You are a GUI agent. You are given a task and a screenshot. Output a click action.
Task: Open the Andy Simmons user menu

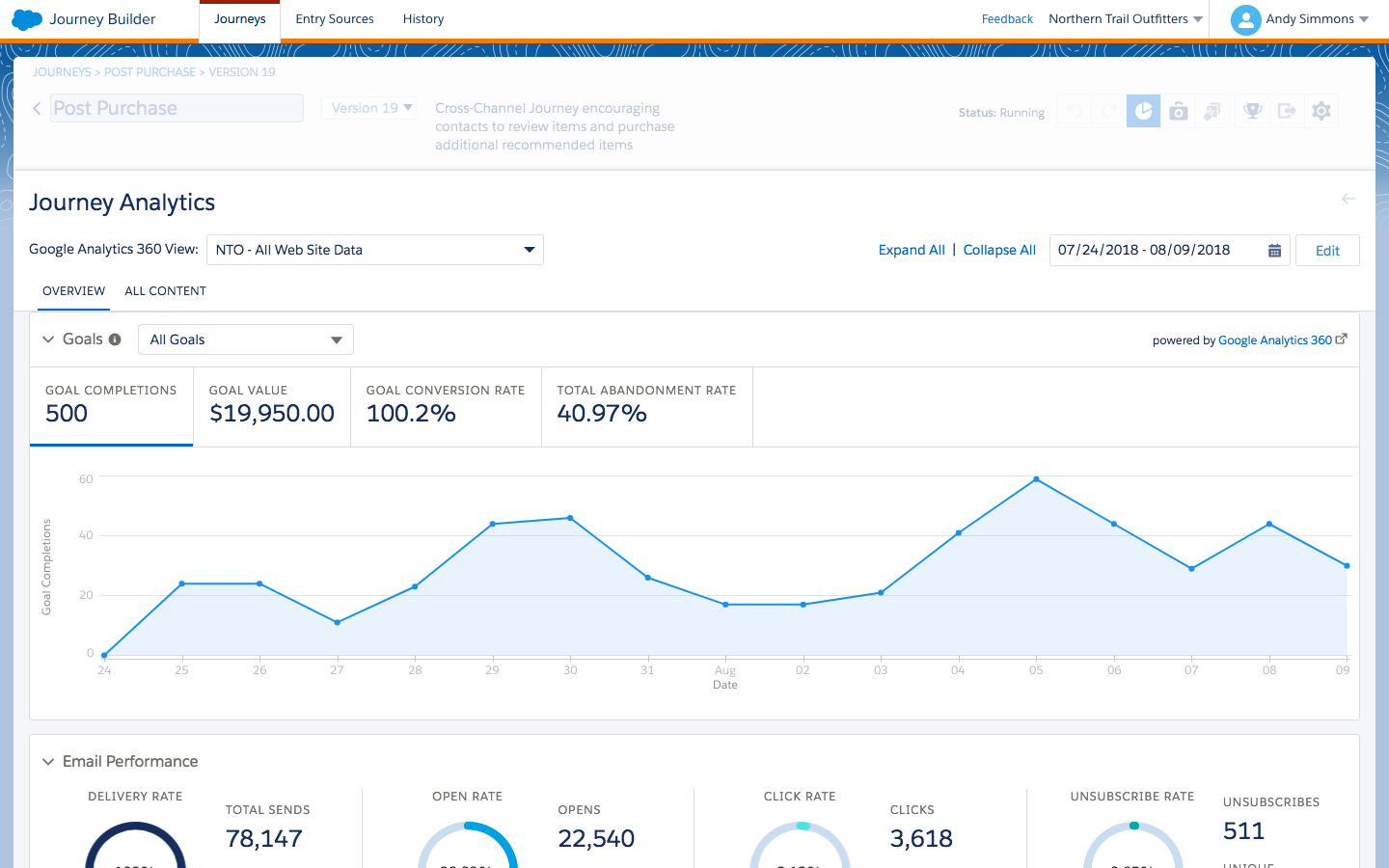coord(1318,19)
